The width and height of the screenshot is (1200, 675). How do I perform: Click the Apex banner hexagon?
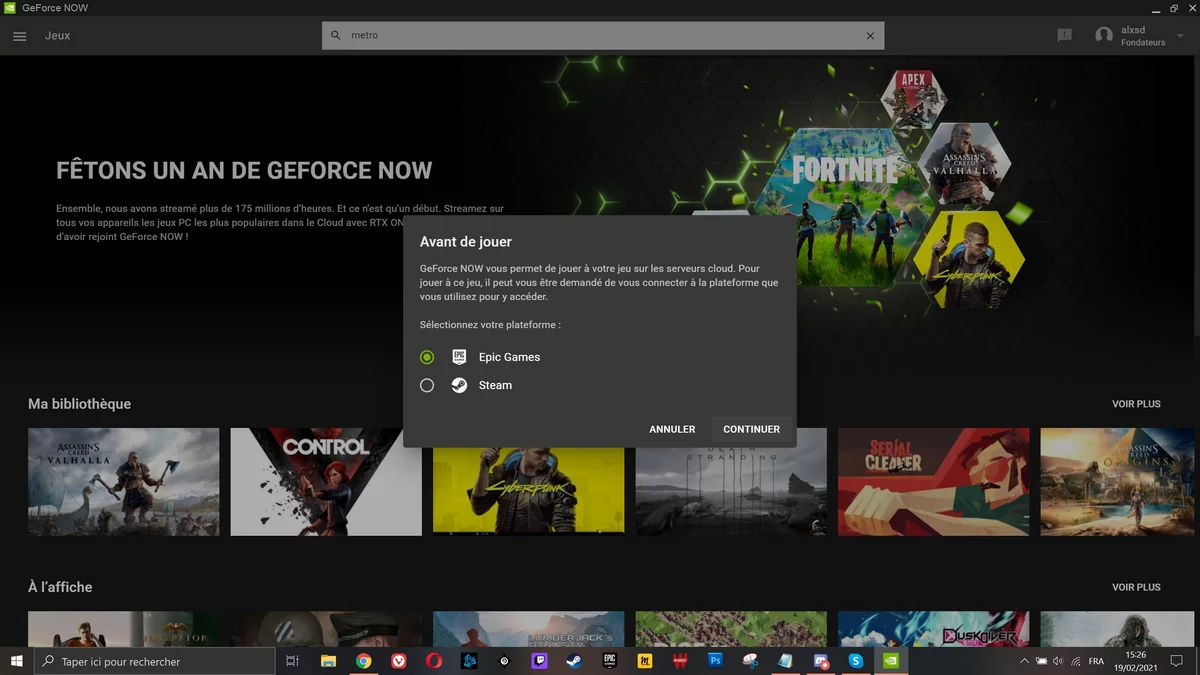click(x=913, y=99)
